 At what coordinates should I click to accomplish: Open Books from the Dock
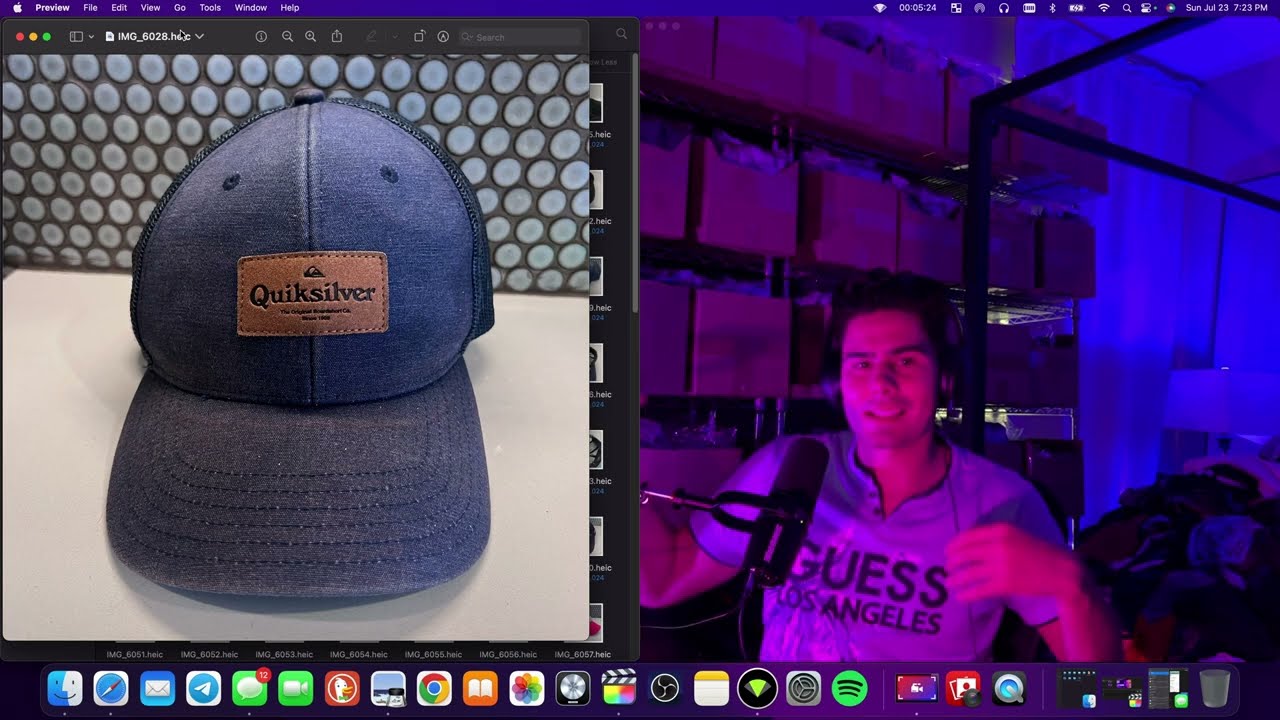pyautogui.click(x=480, y=688)
